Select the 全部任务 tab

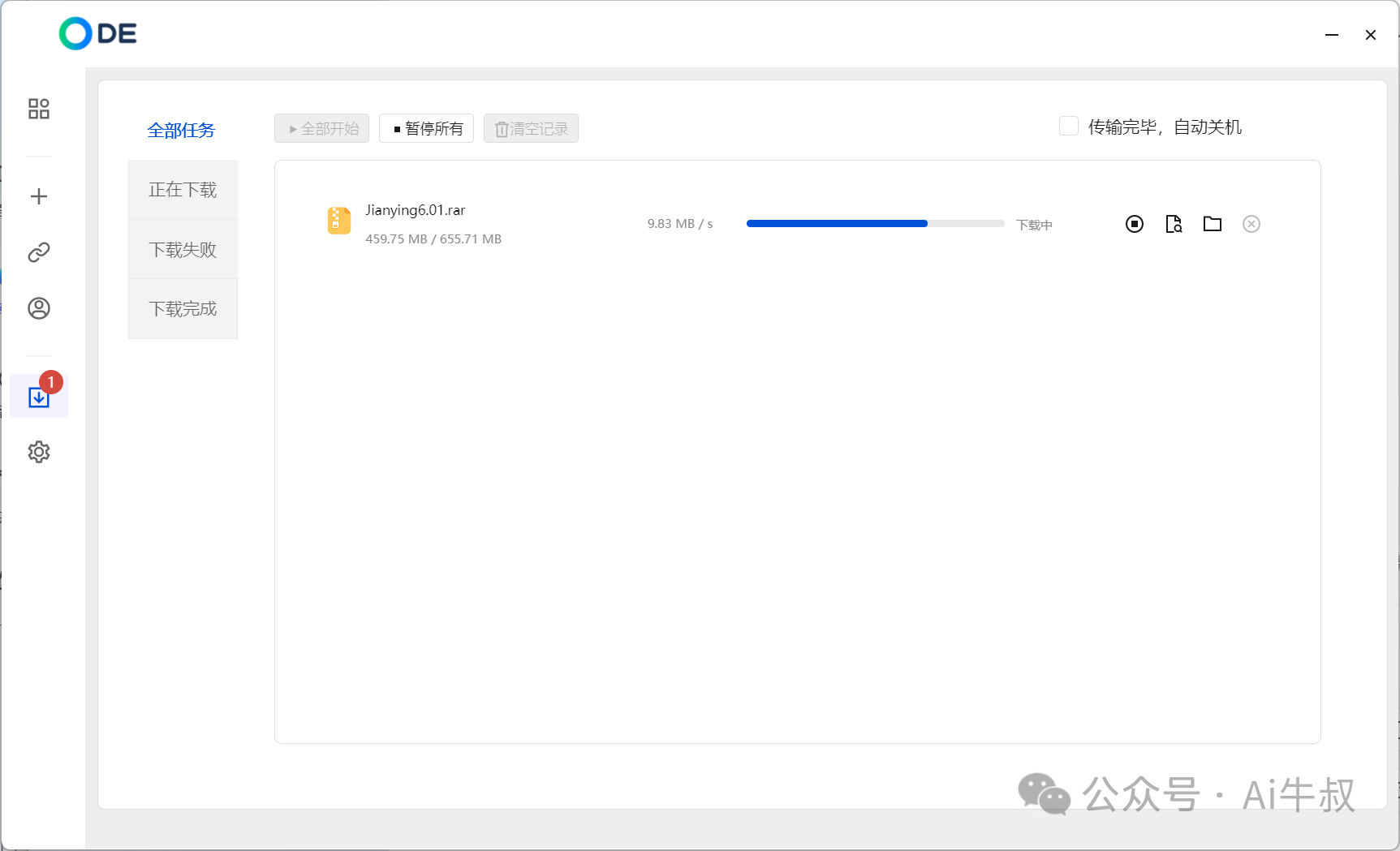tap(180, 130)
